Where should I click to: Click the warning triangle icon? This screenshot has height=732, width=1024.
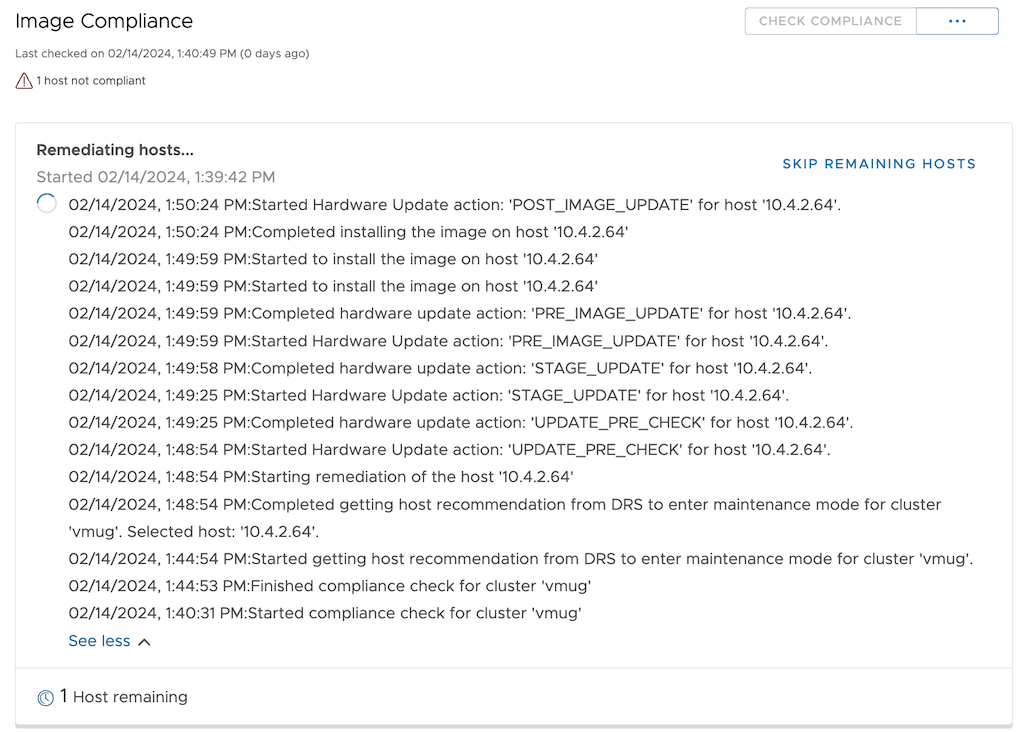tap(24, 81)
